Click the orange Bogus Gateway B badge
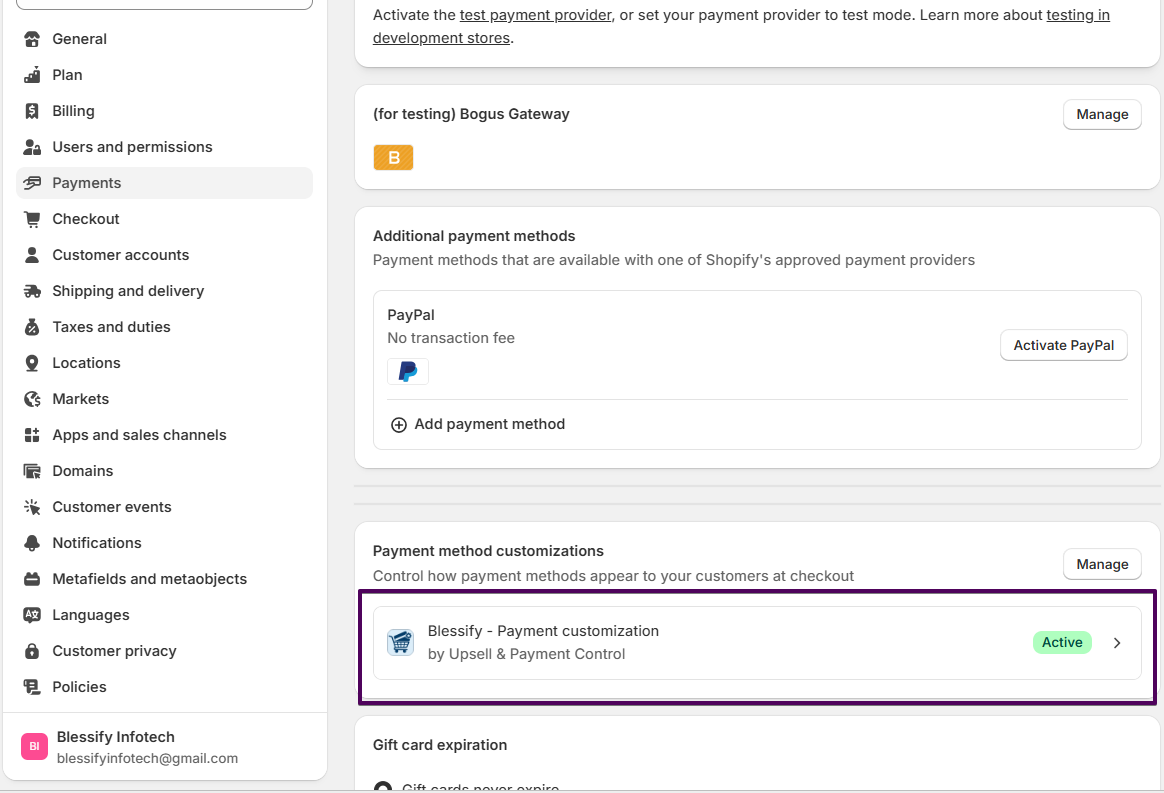 (393, 158)
